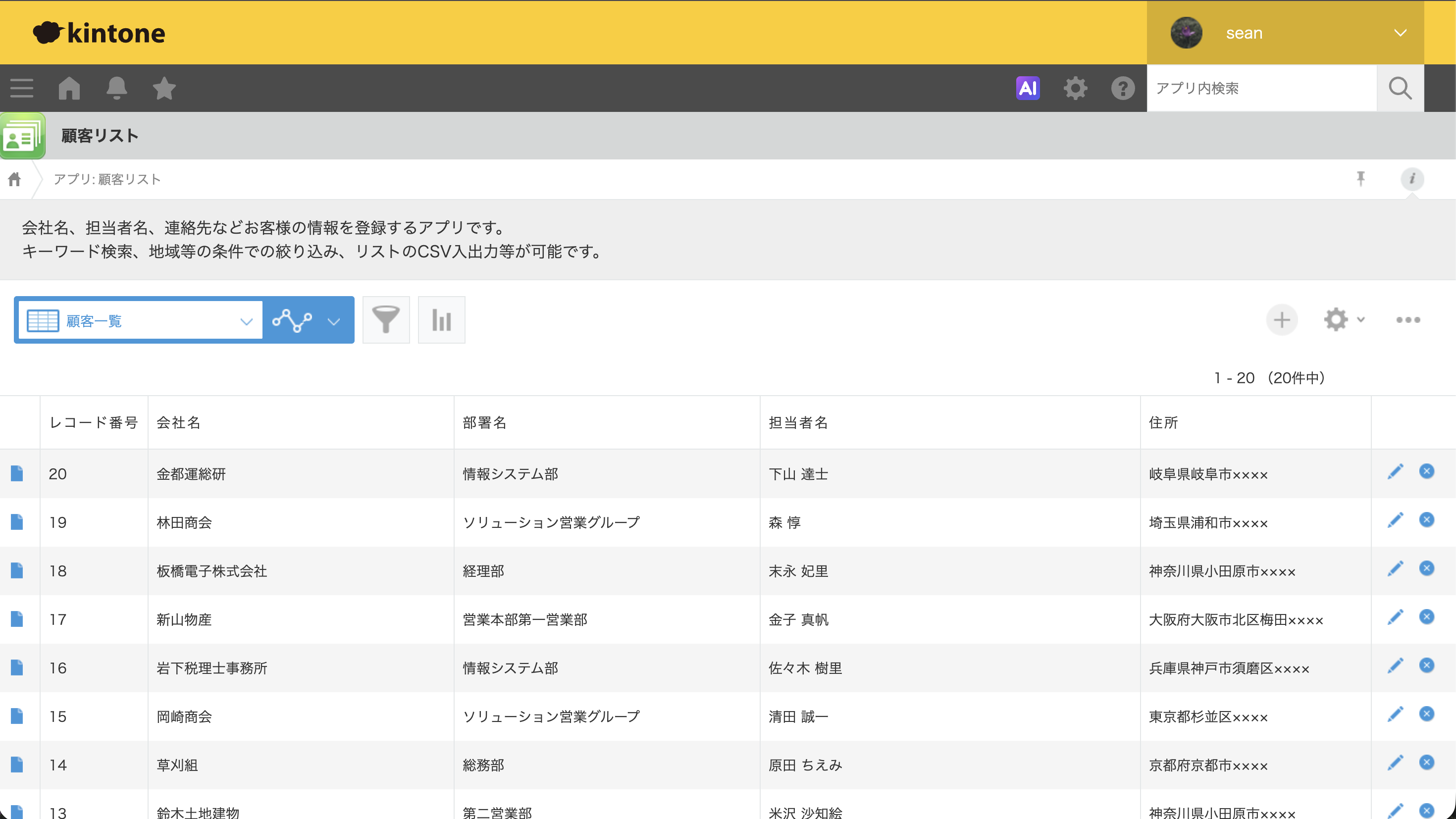Click the アプリ内検索 search field
Viewport: 1456px width, 819px height.
pos(1261,88)
